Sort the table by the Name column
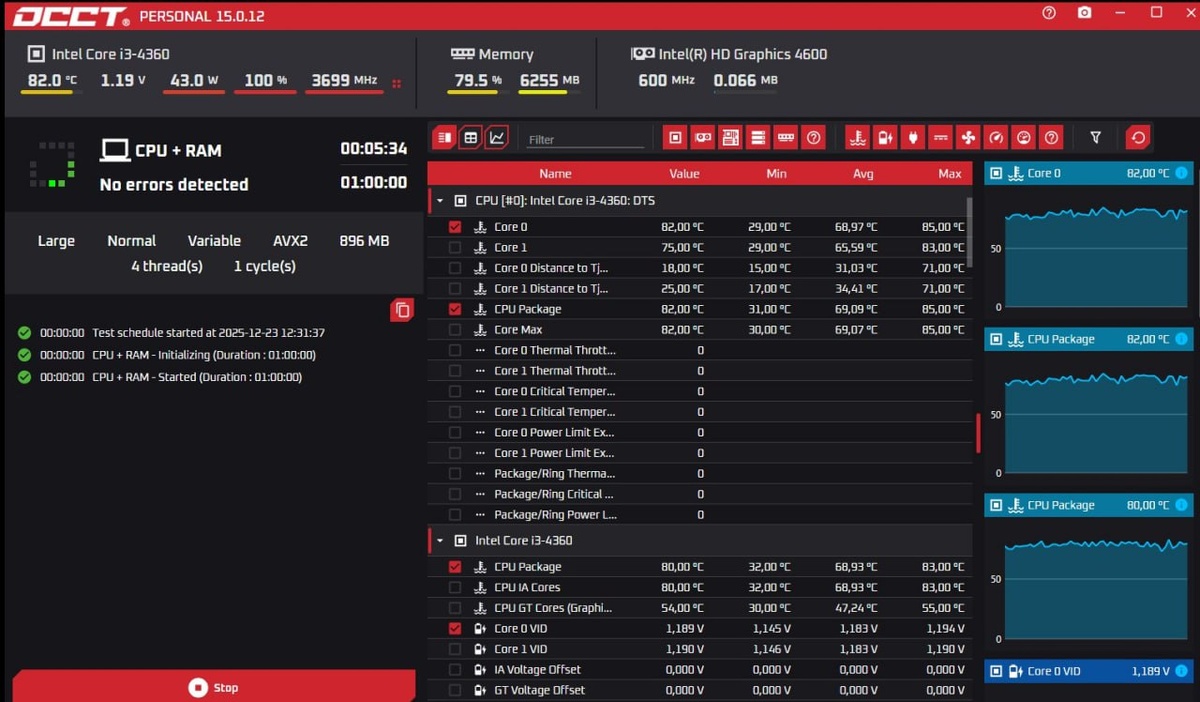This screenshot has width=1200, height=702. tap(555, 173)
